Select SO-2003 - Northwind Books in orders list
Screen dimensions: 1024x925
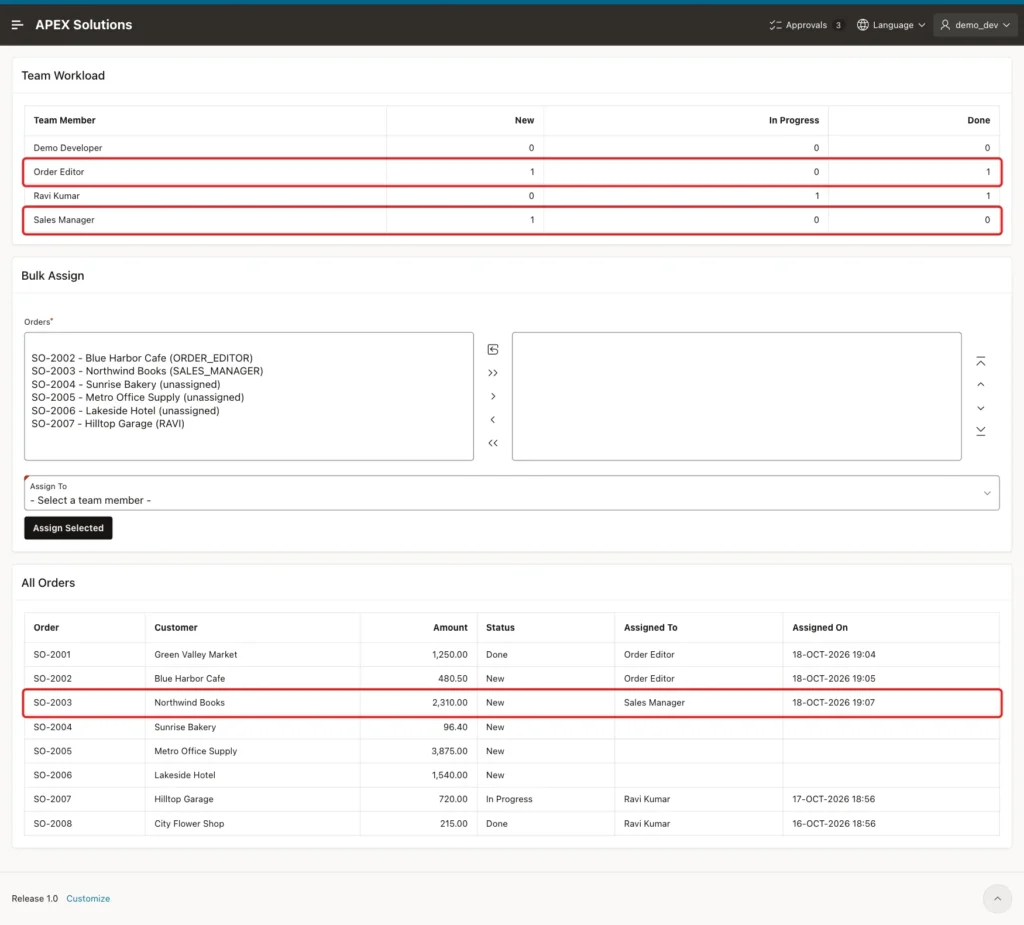point(147,371)
